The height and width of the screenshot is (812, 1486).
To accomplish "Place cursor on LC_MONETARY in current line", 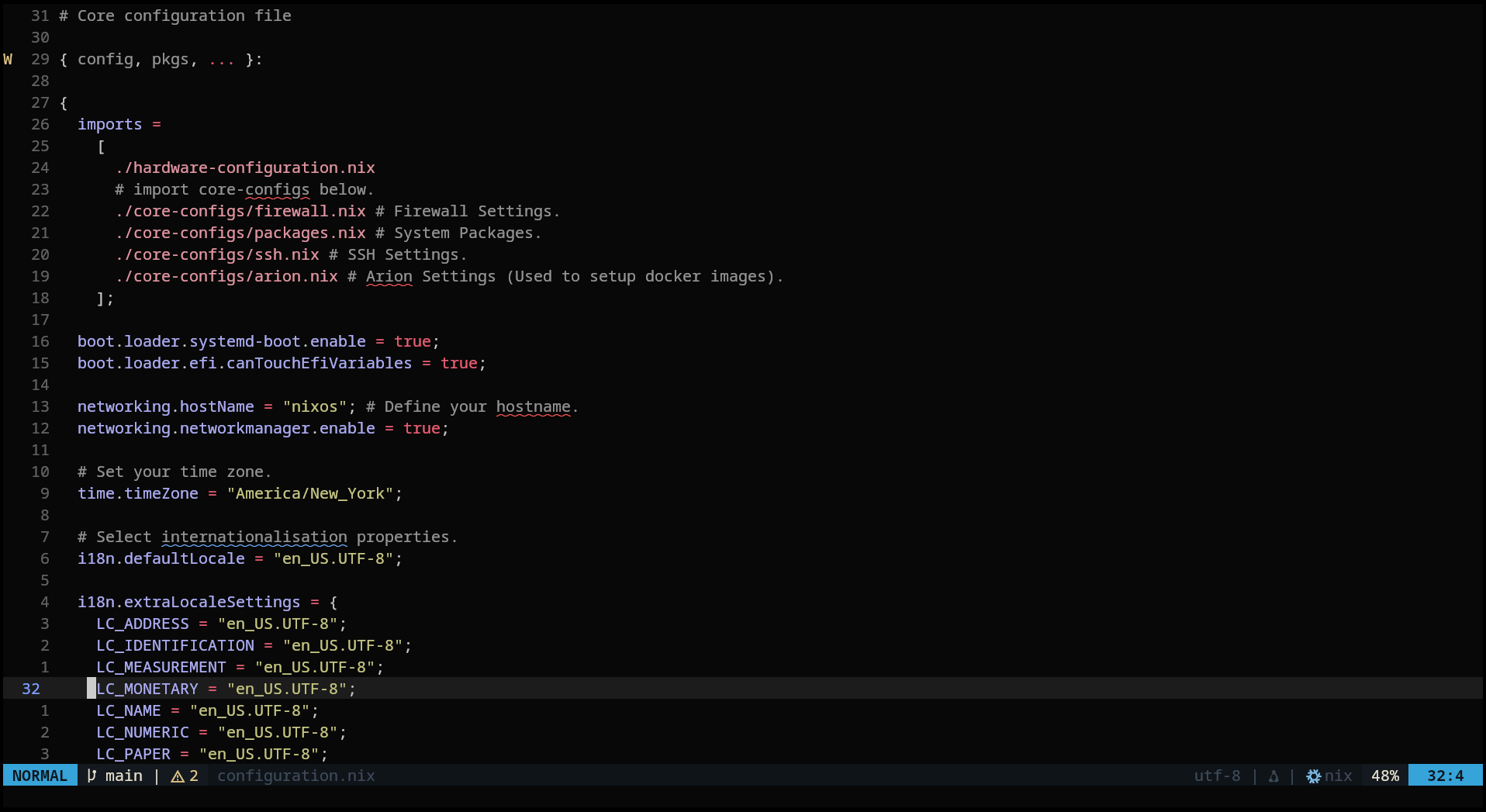I will tap(147, 689).
